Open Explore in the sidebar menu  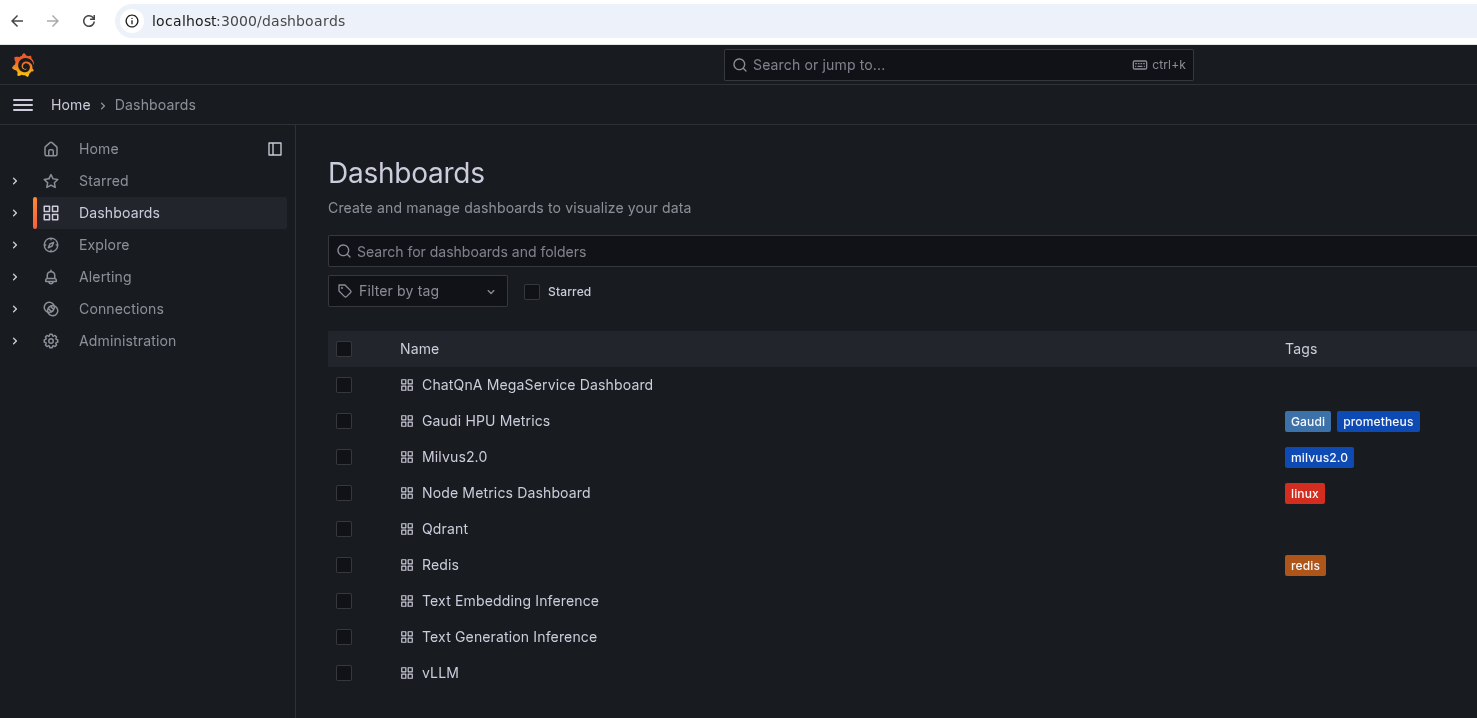(104, 245)
